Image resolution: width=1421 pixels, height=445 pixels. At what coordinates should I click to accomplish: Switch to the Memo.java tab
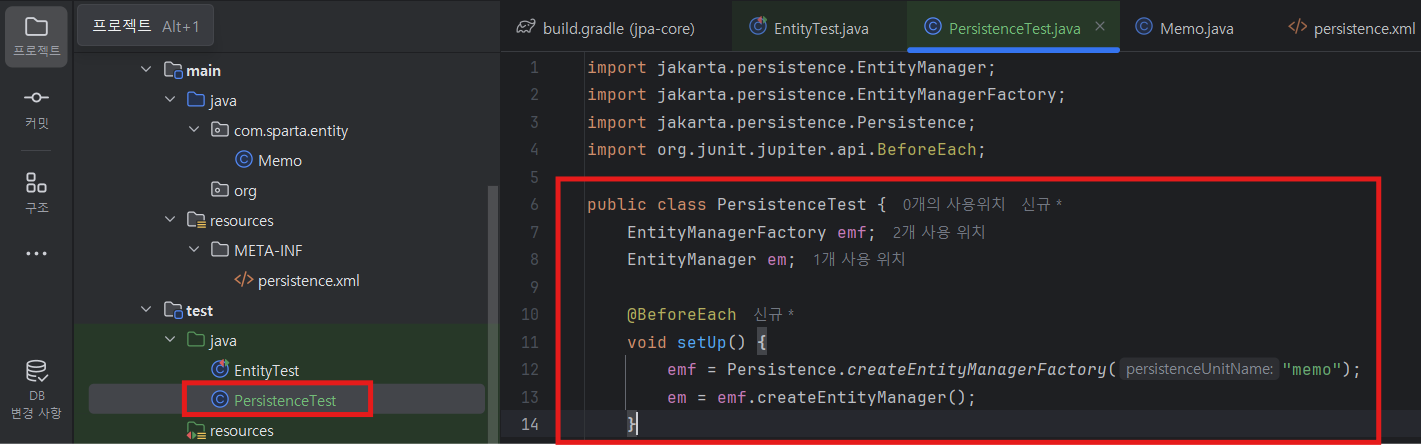[x=1184, y=28]
